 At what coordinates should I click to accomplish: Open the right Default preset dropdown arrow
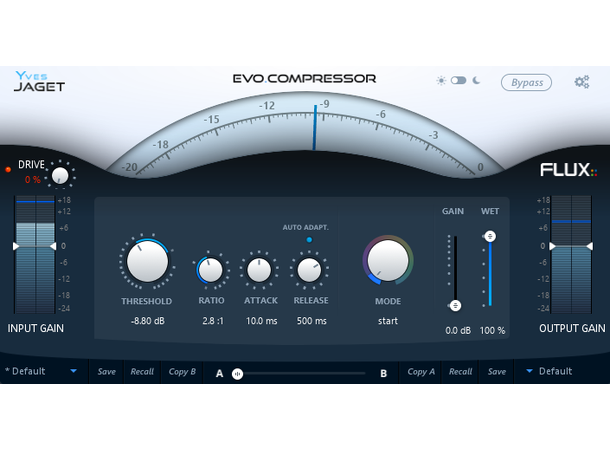click(529, 371)
